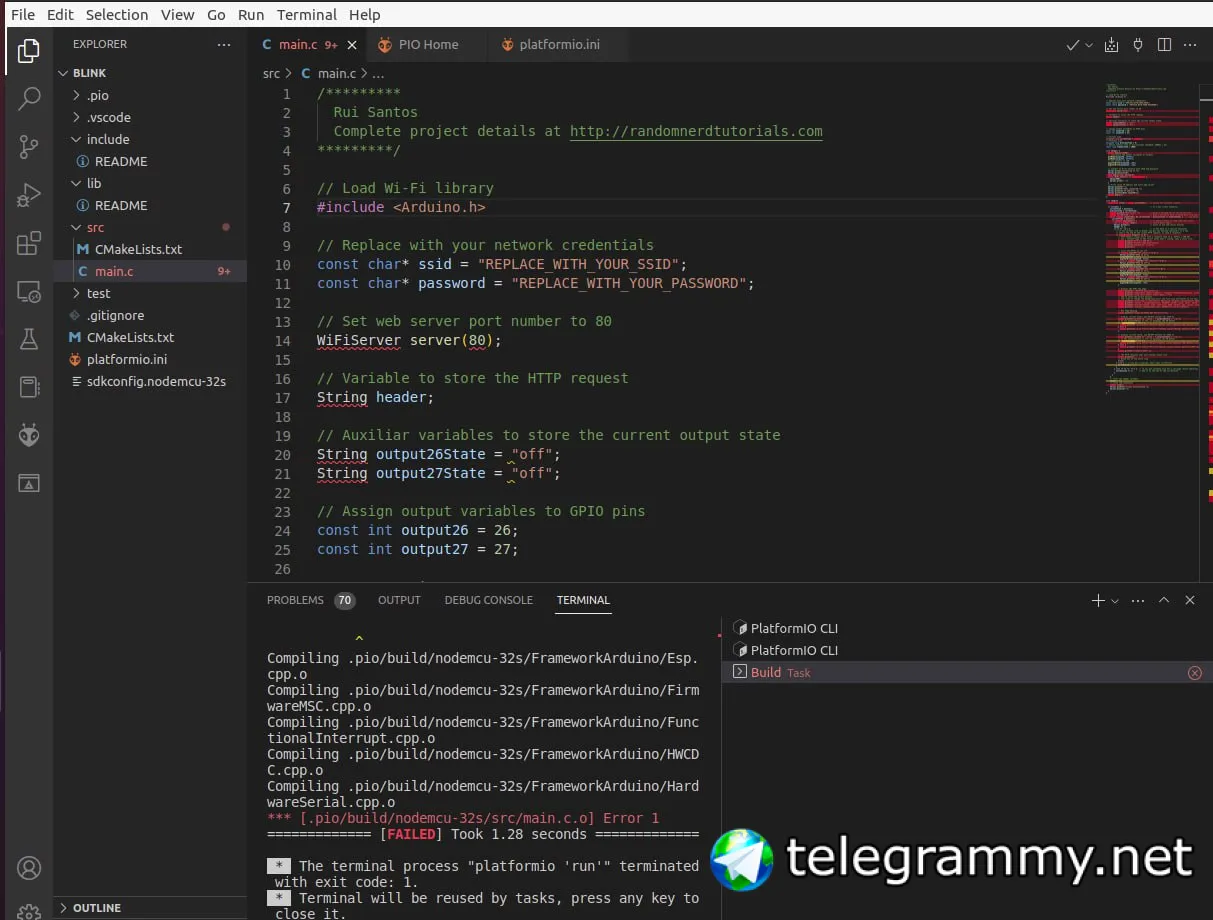1213x920 pixels.
Task: Open the Run and Debug view
Action: [x=29, y=195]
